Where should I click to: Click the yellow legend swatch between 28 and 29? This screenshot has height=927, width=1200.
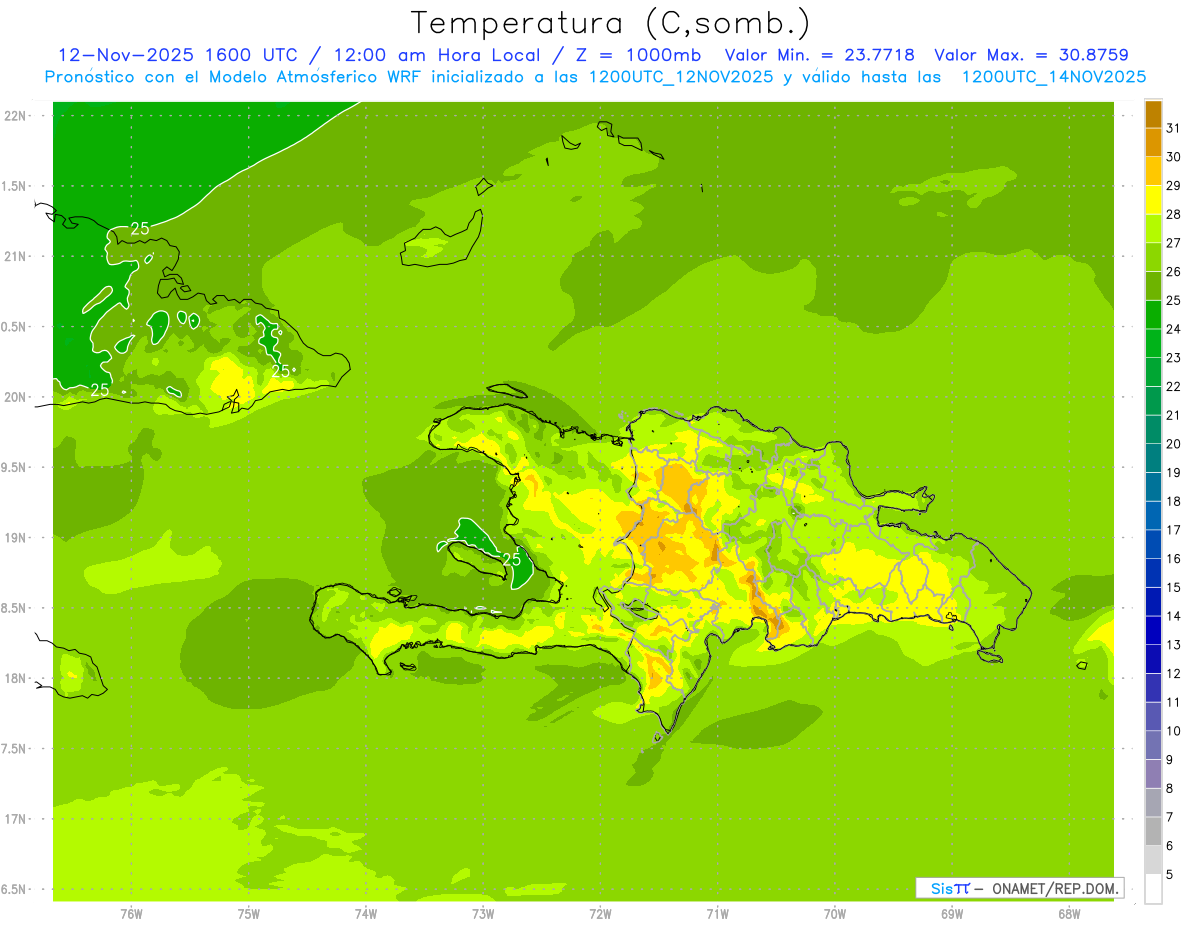pos(1153,200)
